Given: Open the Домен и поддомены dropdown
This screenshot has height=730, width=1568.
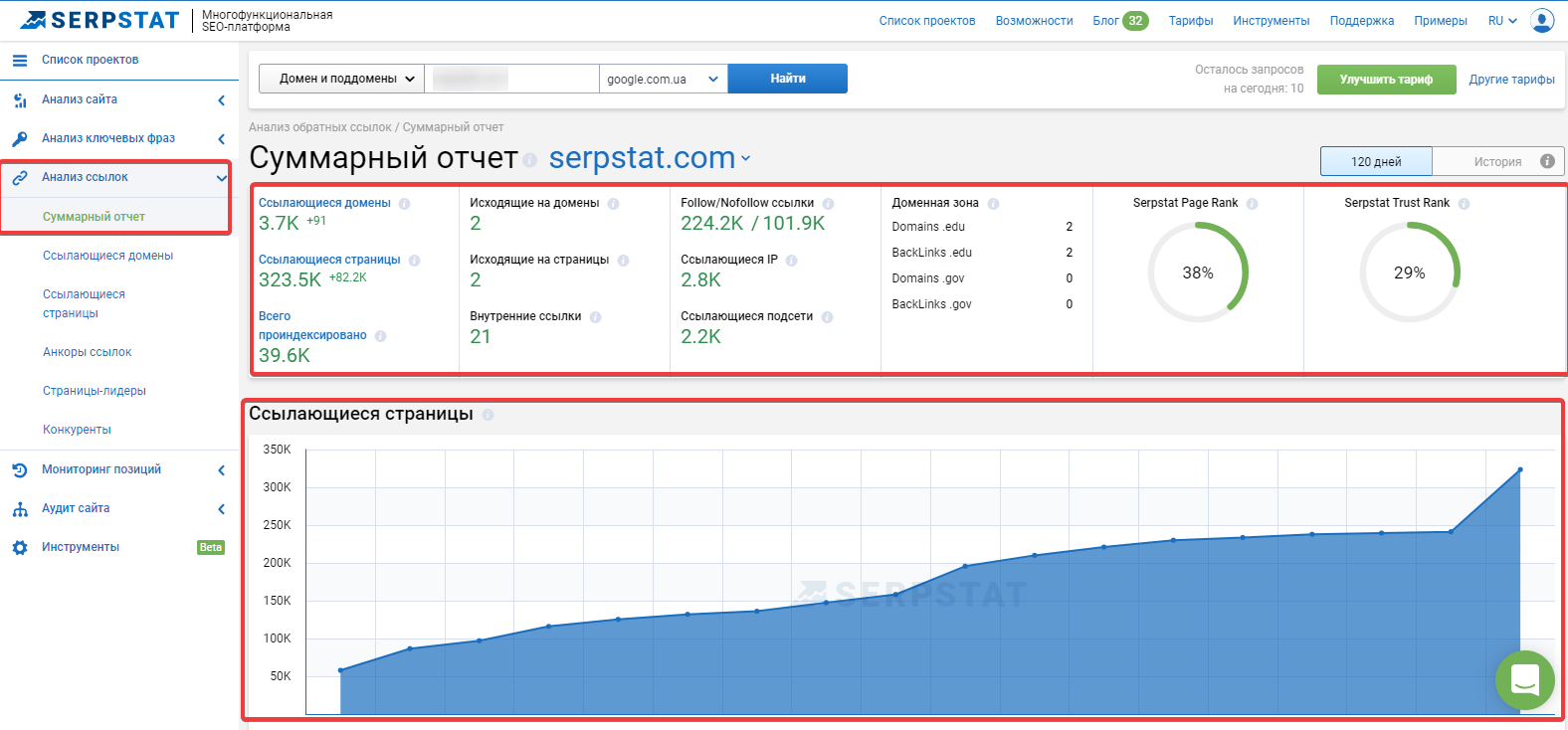Looking at the screenshot, I should (341, 79).
